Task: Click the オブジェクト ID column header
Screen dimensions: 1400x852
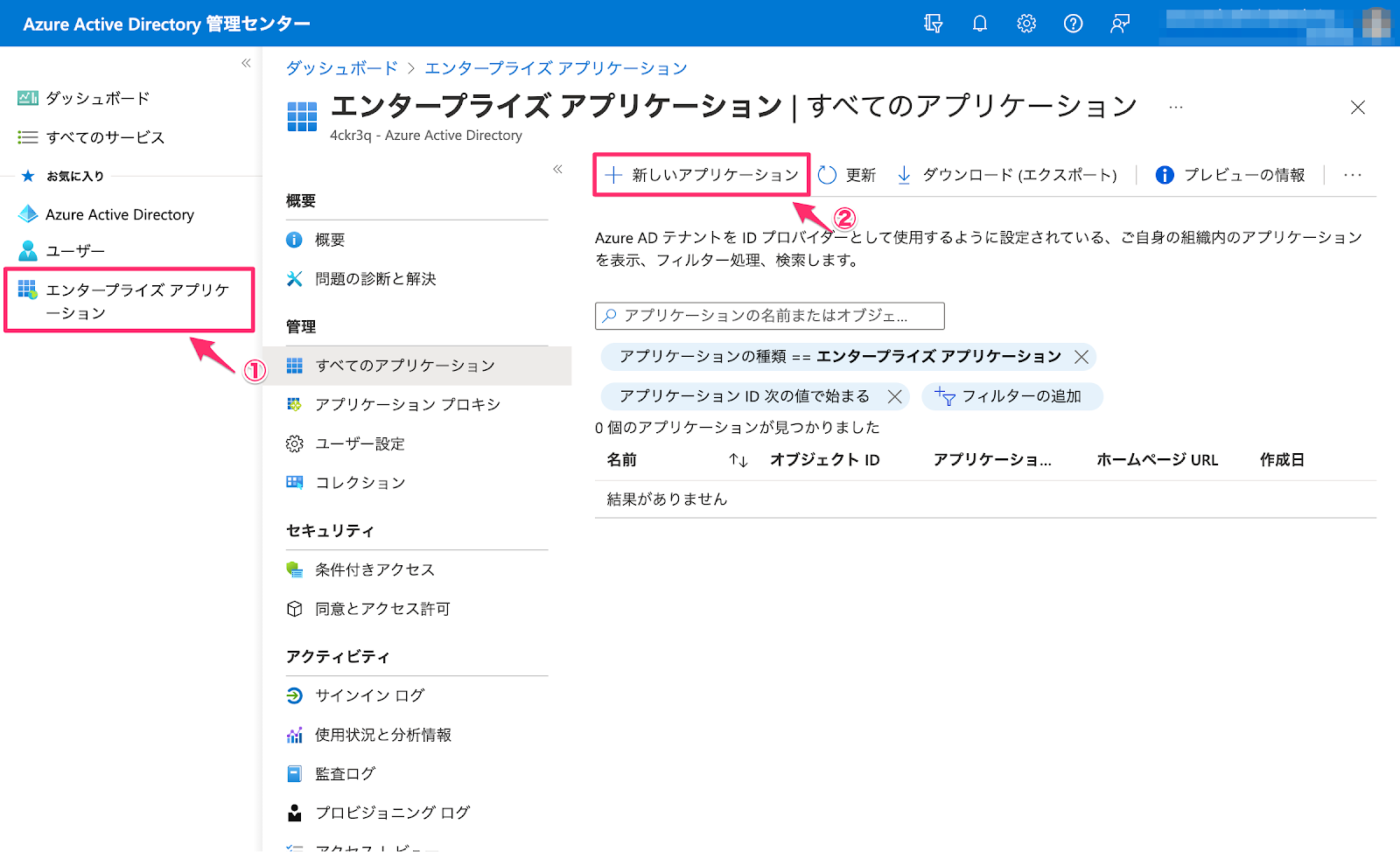Action: pyautogui.click(x=824, y=460)
